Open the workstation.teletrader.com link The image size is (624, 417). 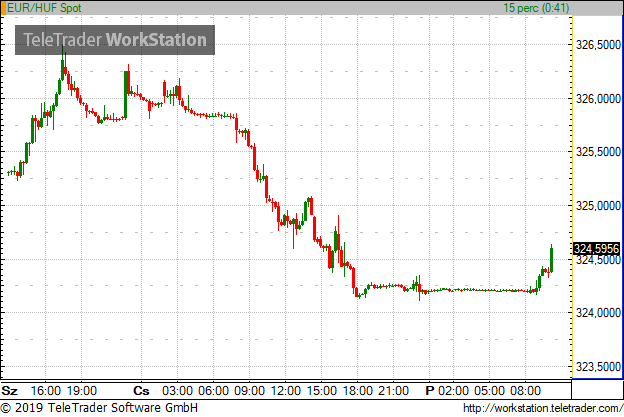[543, 408]
